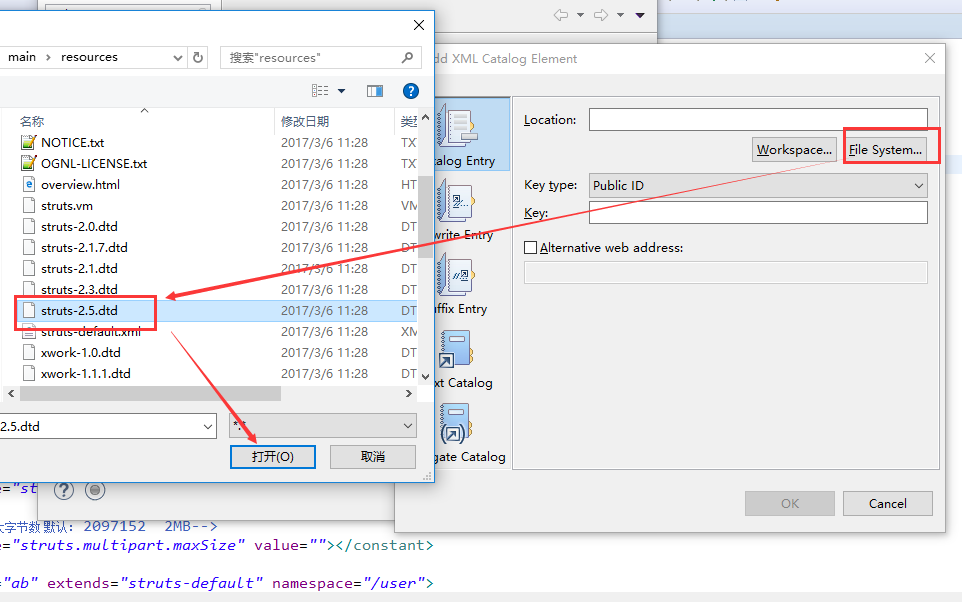Image resolution: width=962 pixels, height=602 pixels.
Task: Toggle the preview pane icon
Action: click(x=375, y=91)
